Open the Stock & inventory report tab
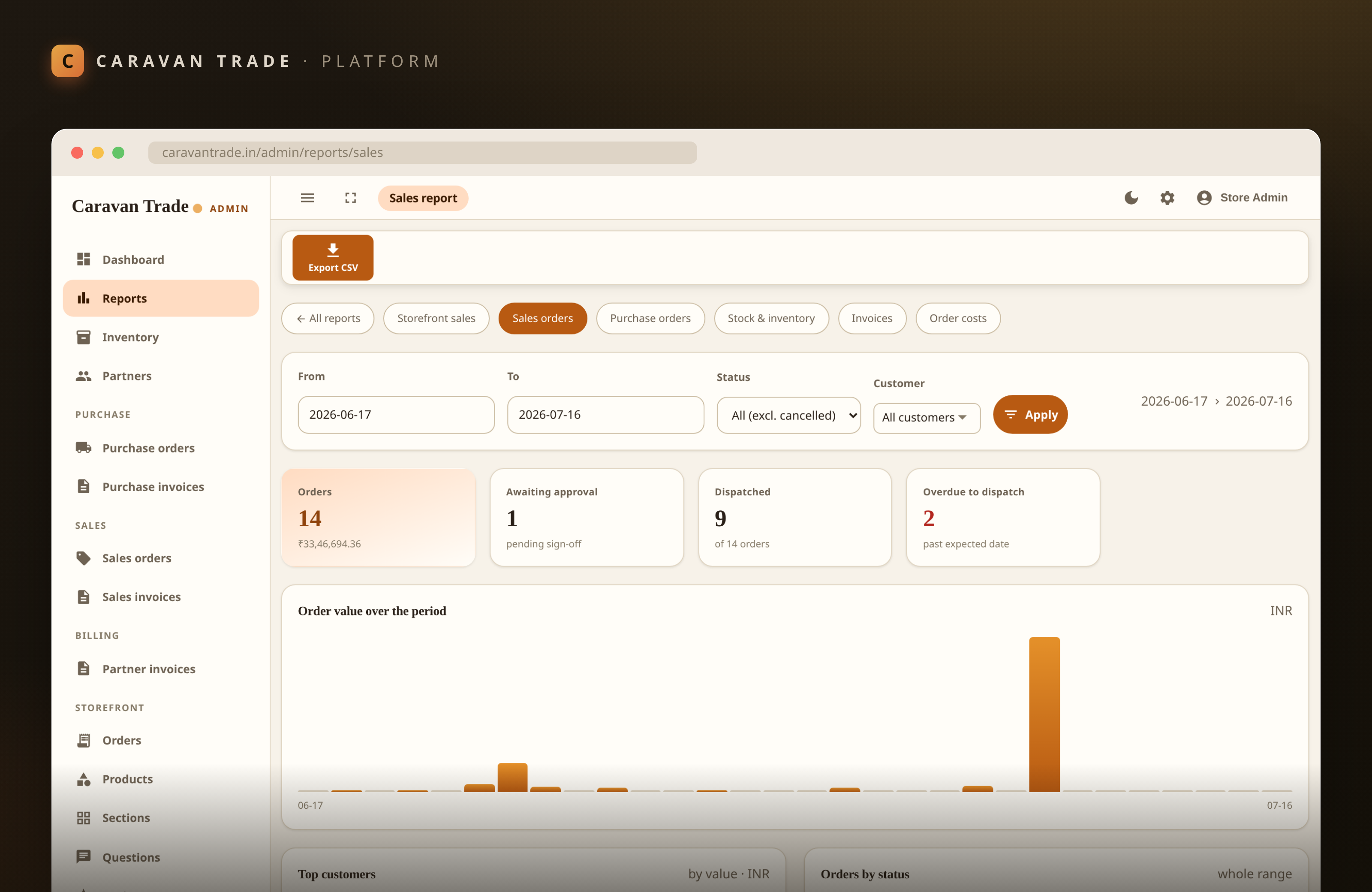This screenshot has width=1372, height=892. (x=771, y=318)
